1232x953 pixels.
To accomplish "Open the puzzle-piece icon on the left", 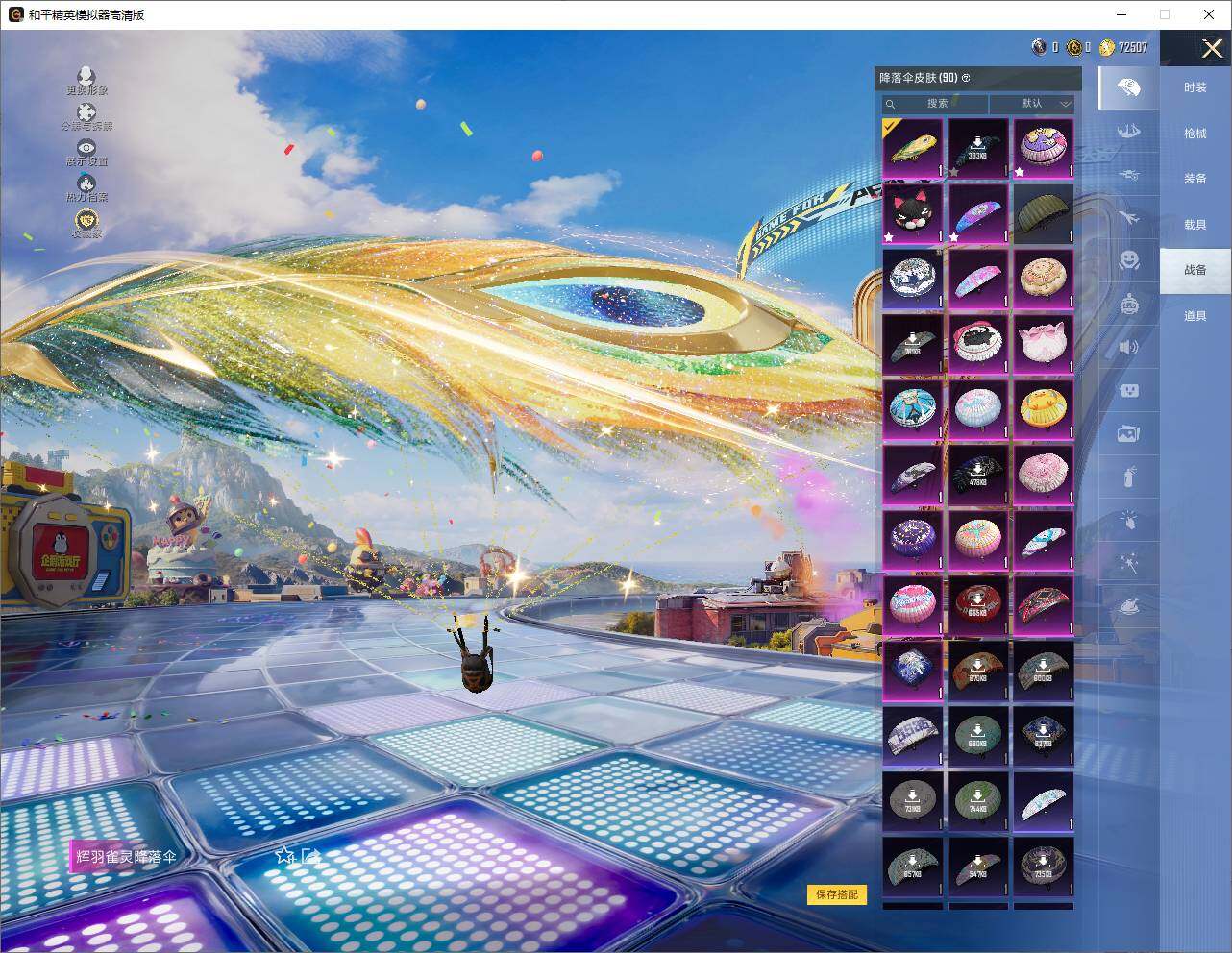I will pyautogui.click(x=86, y=112).
